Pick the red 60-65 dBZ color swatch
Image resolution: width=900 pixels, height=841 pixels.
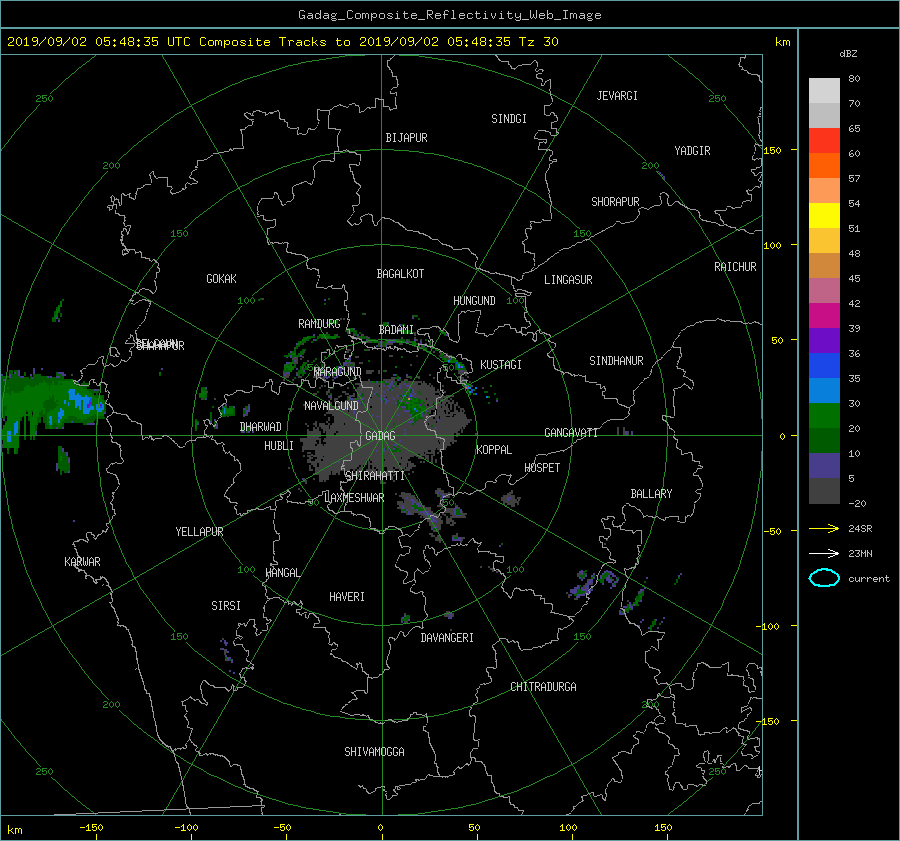[x=824, y=141]
